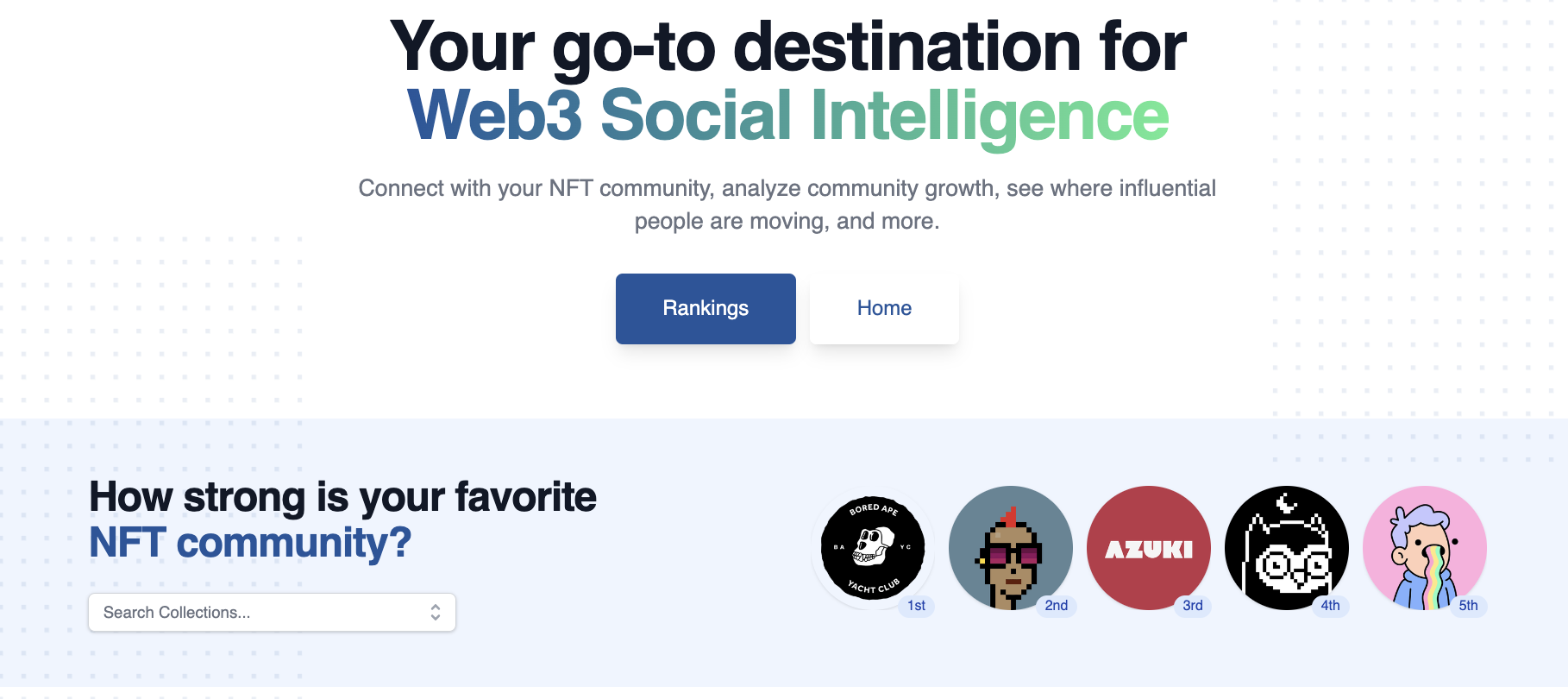Select the 3rd rank badge

(x=1193, y=606)
